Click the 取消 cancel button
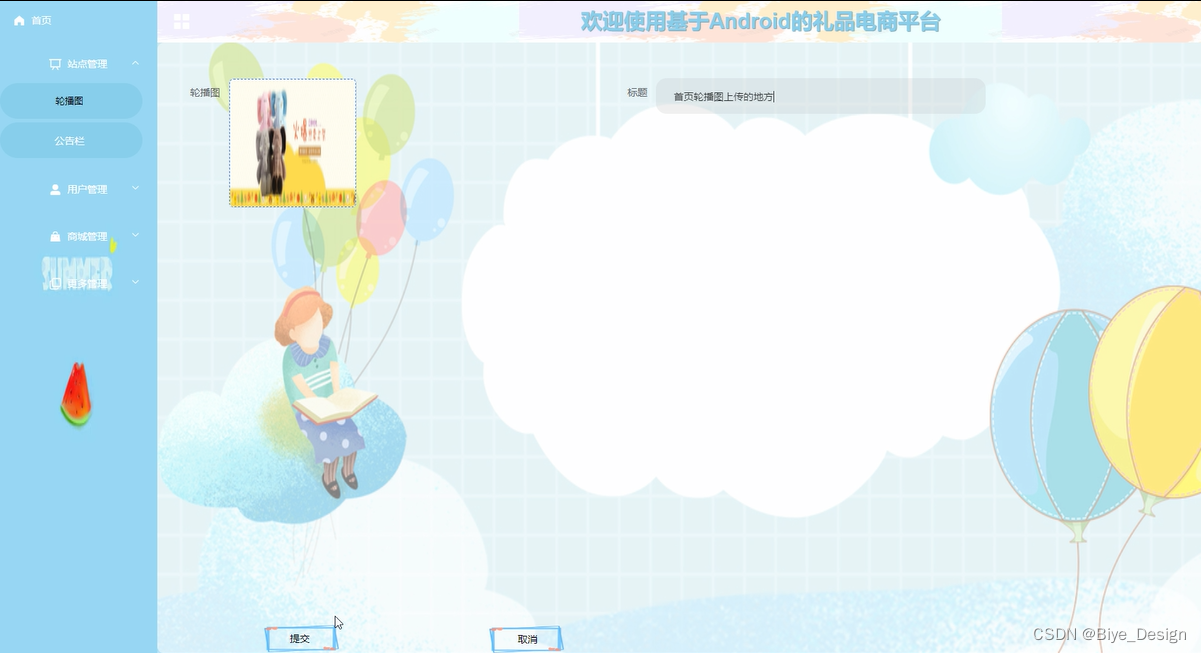Viewport: 1201px width, 653px height. click(526, 639)
